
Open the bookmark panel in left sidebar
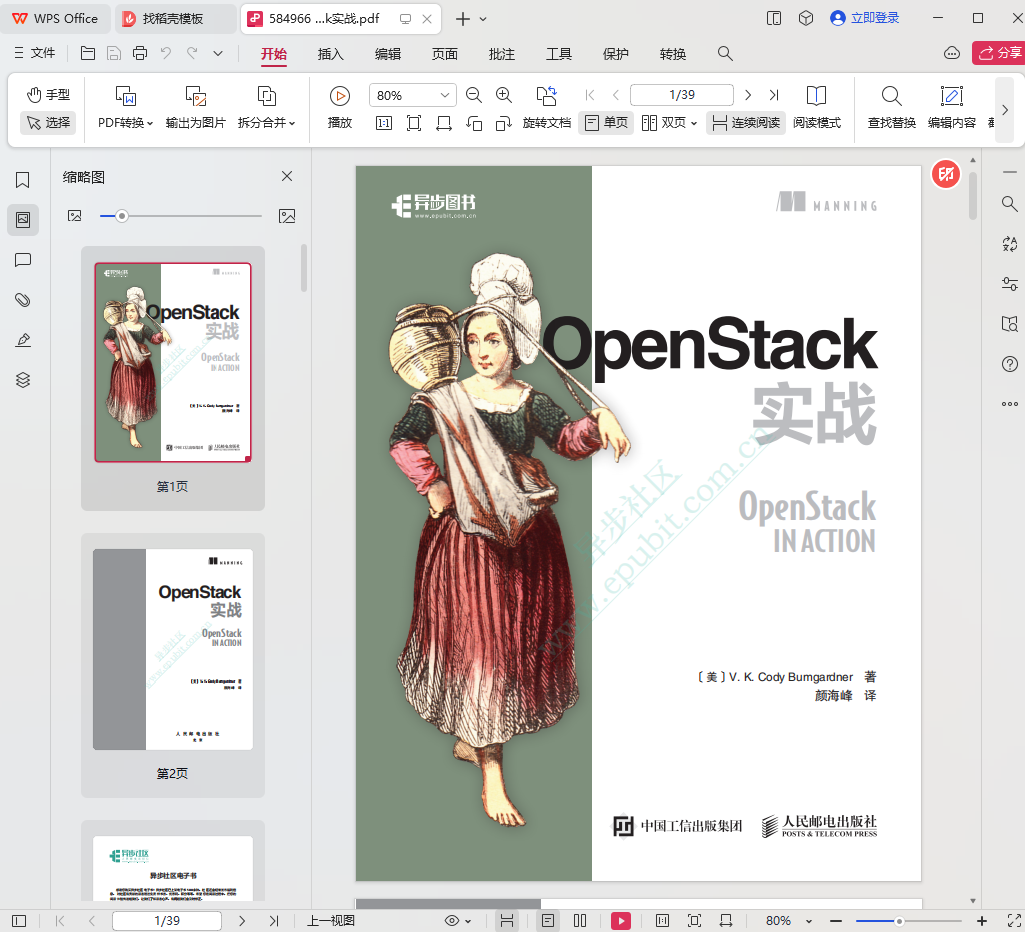pos(23,180)
